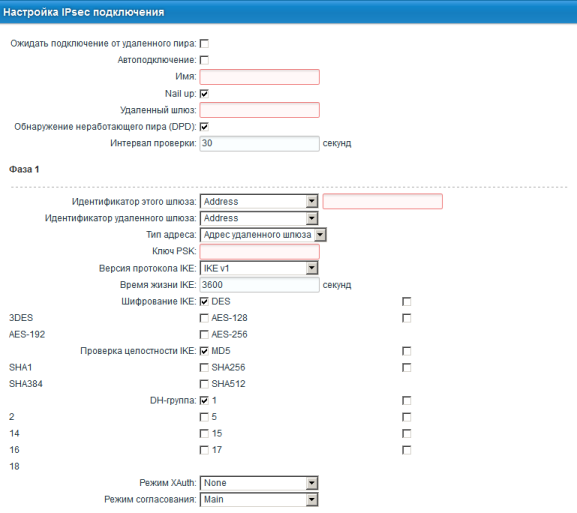Focus the Удаленный шлюз text field
This screenshot has width=577, height=513.
(259, 110)
